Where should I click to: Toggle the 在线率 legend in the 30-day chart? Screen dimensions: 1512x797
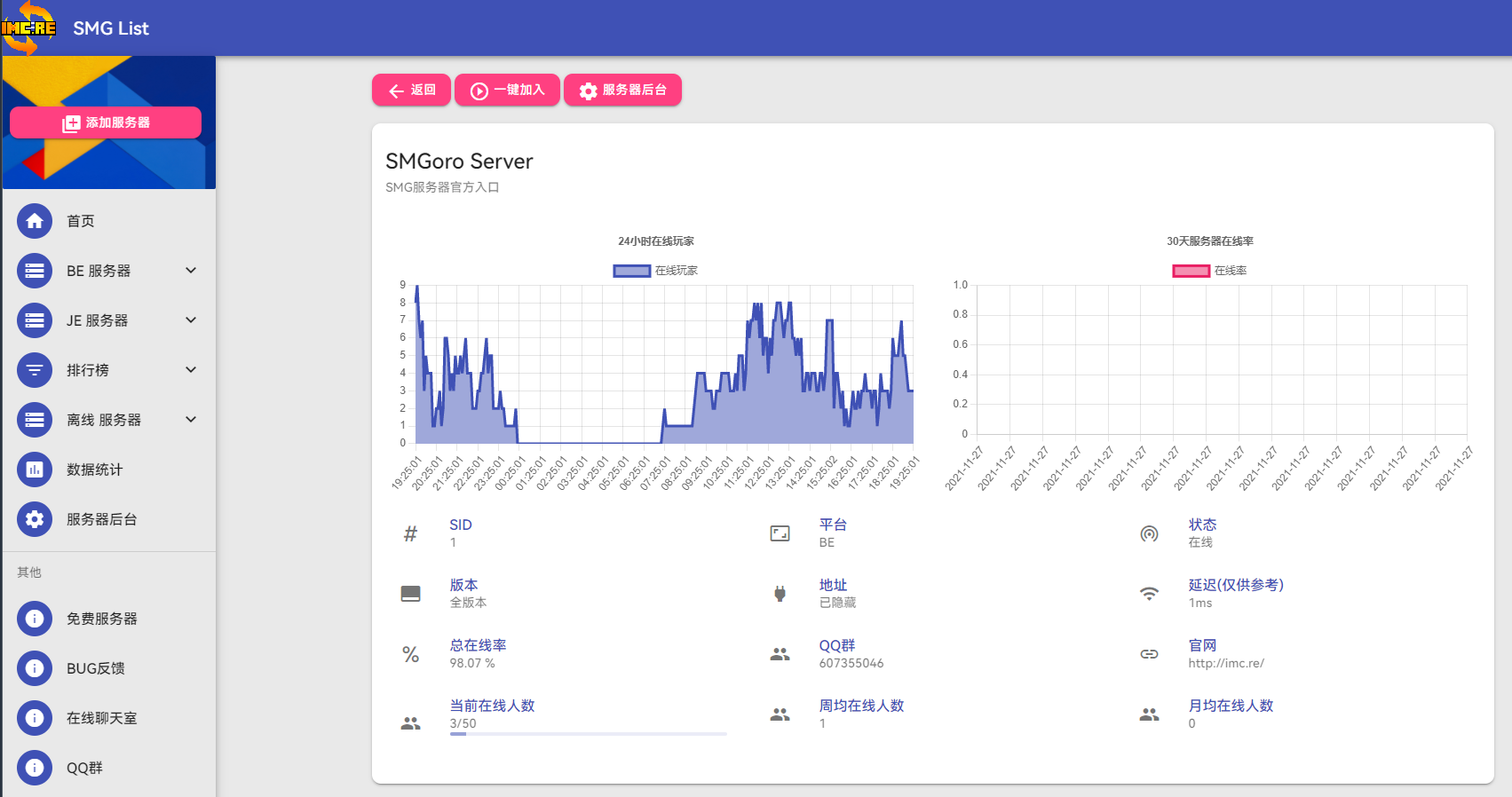click(1209, 271)
